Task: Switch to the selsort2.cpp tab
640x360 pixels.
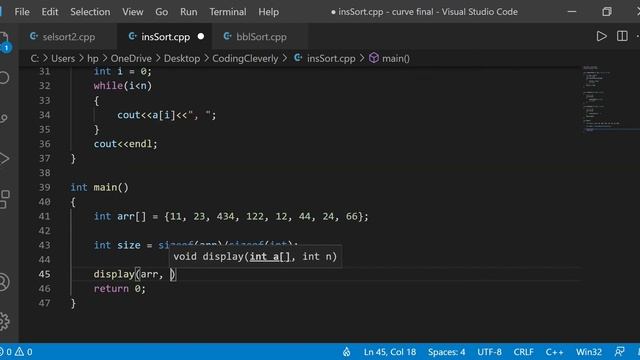Action: click(x=69, y=37)
